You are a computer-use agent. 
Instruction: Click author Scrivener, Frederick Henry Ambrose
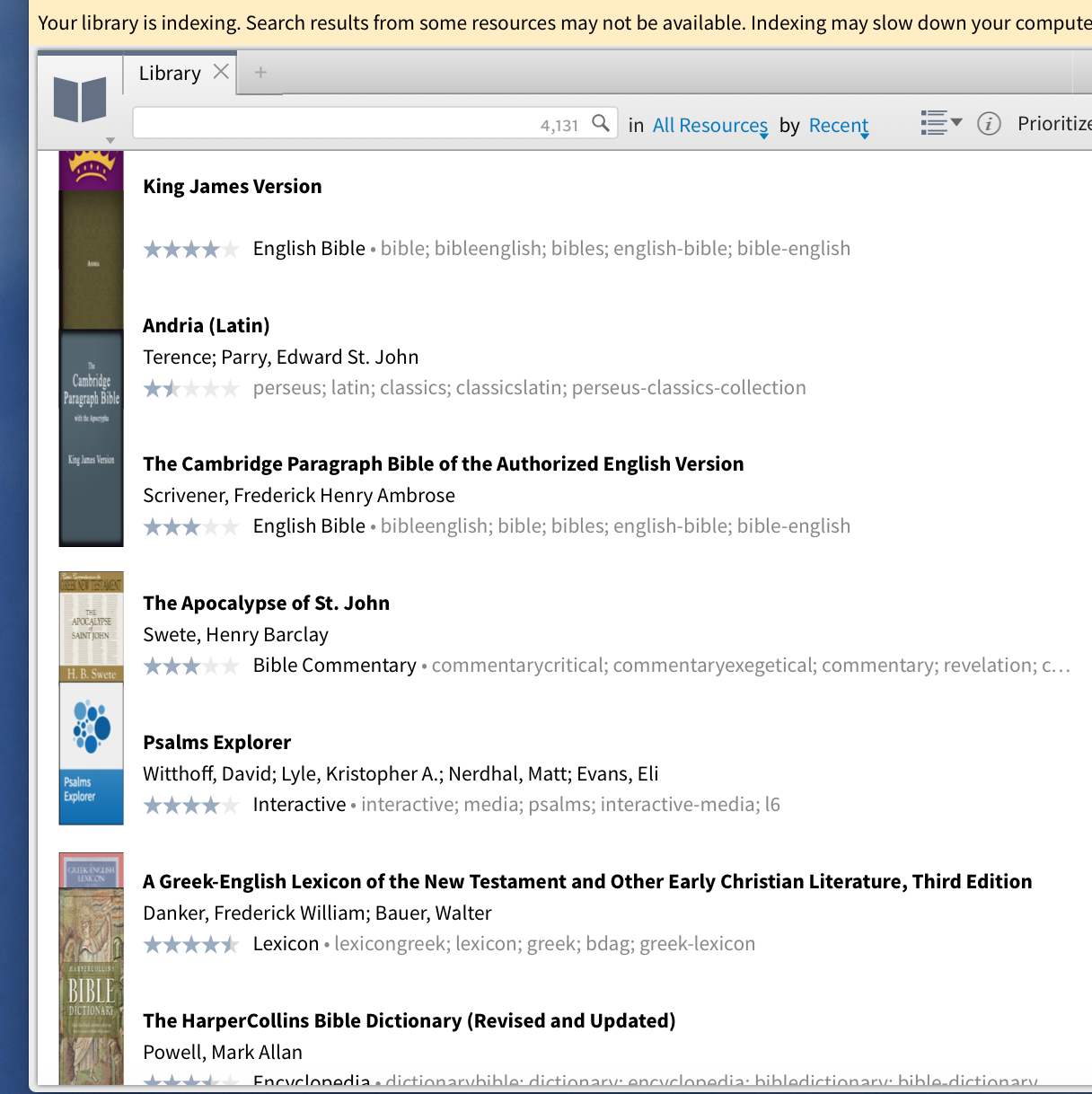coord(299,495)
